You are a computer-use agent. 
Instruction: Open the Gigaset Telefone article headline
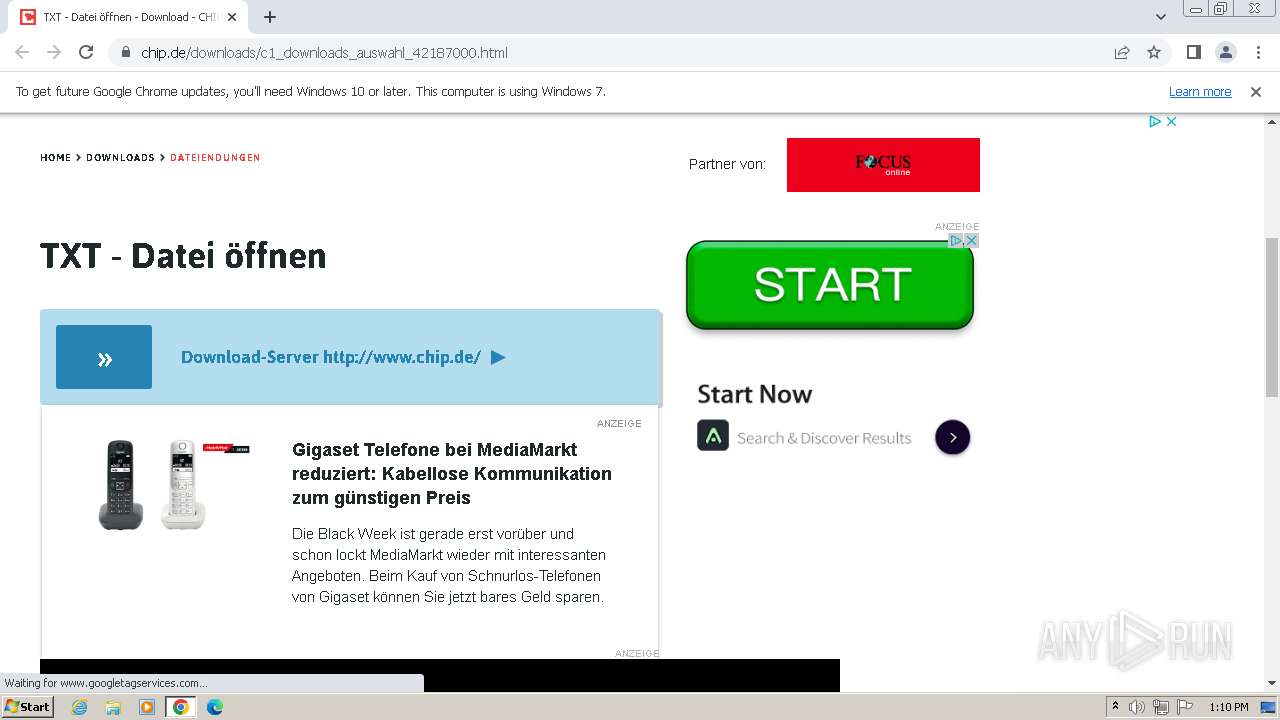452,473
